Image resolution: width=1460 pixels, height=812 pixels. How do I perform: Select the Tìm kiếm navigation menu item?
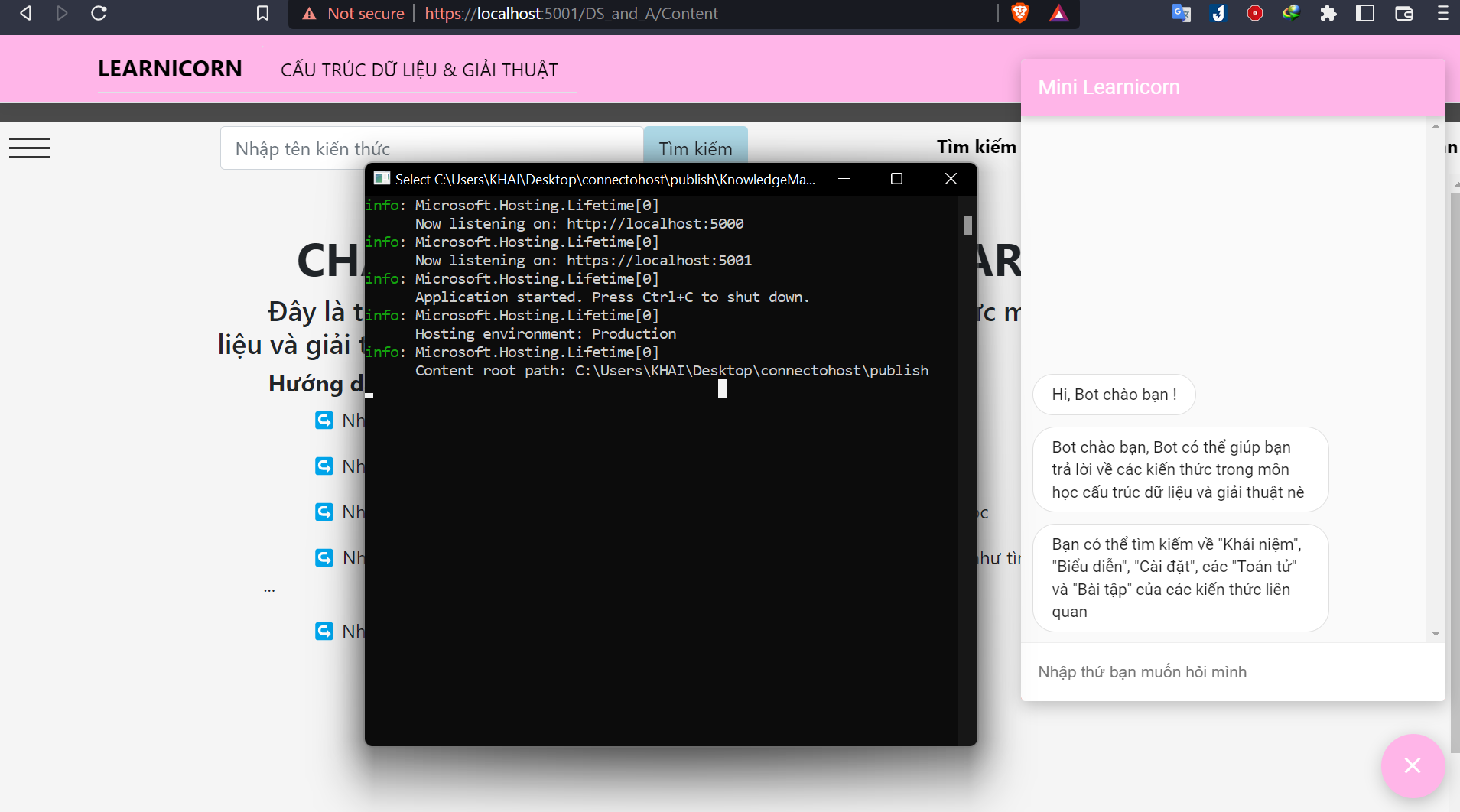tap(977, 147)
